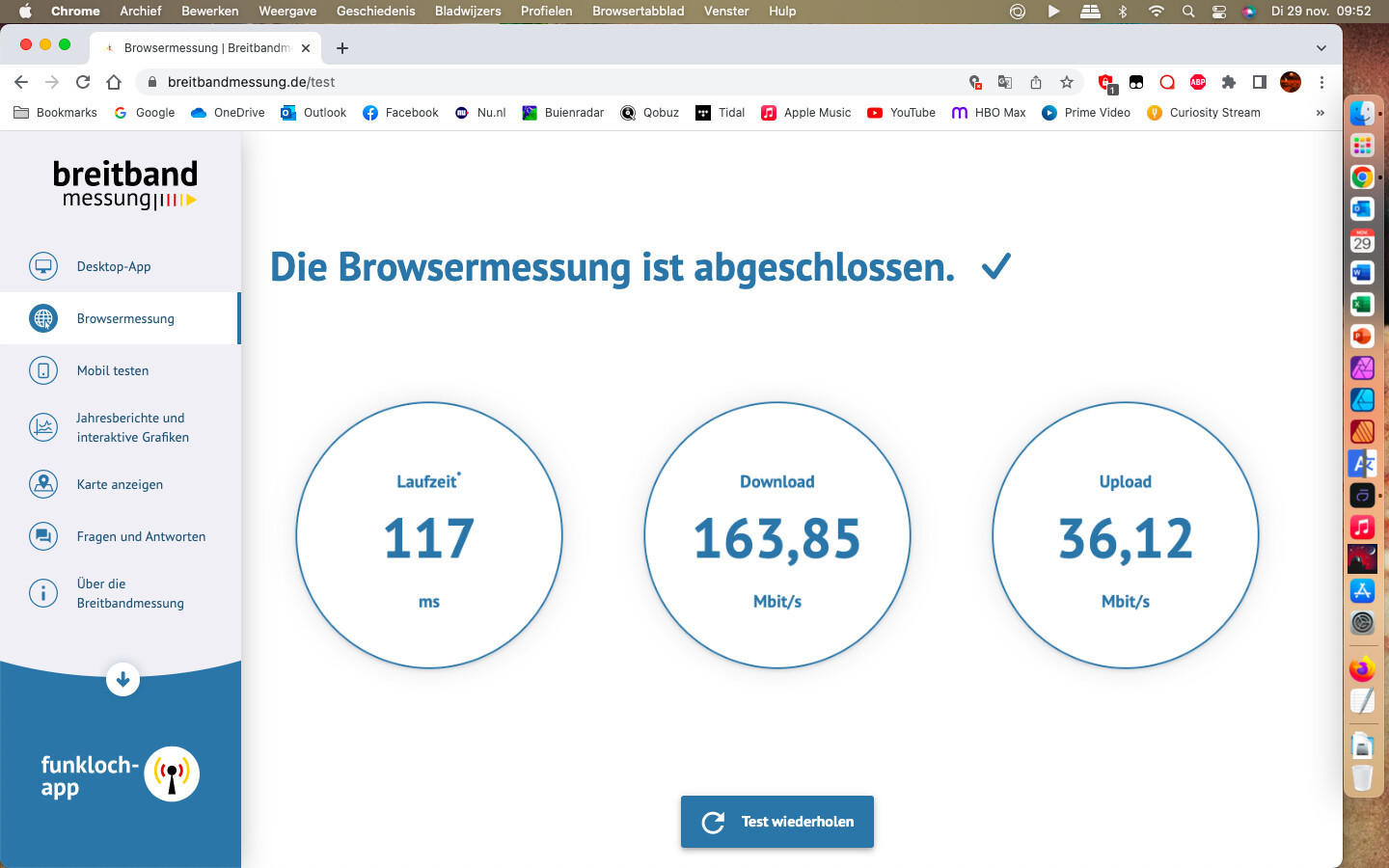
Task: Show hidden bookmarks with the chevron
Action: tap(1320, 113)
